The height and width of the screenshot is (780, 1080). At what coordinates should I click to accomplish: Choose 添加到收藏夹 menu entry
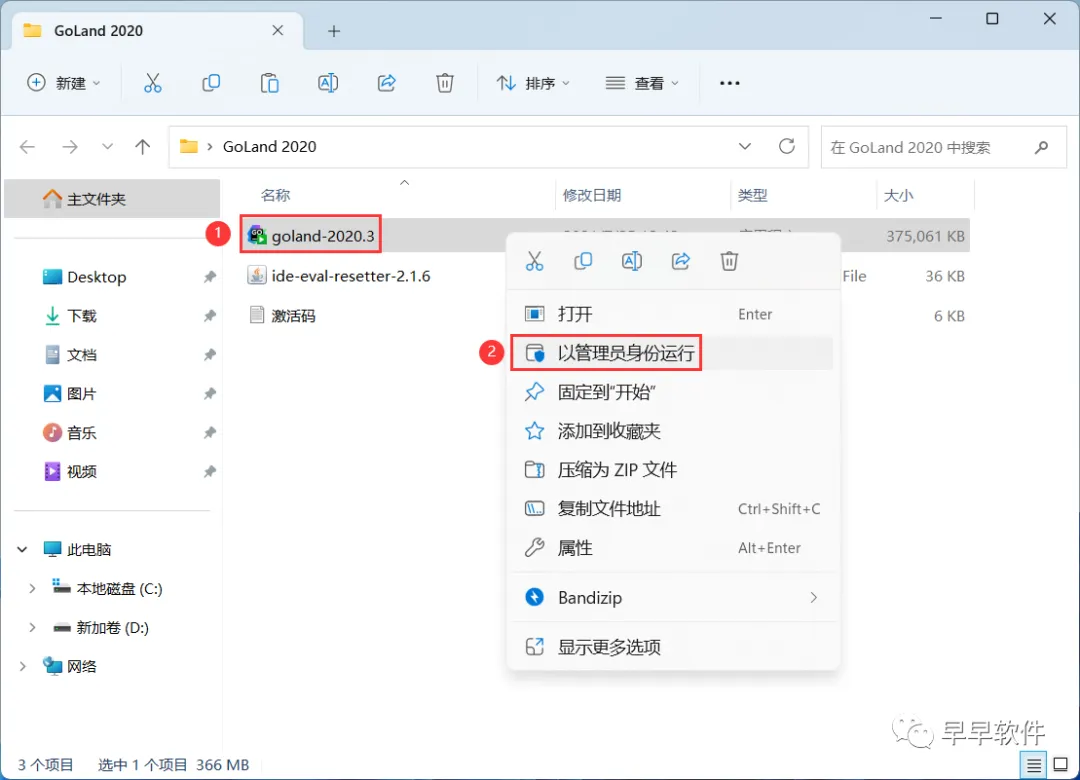[673, 431]
